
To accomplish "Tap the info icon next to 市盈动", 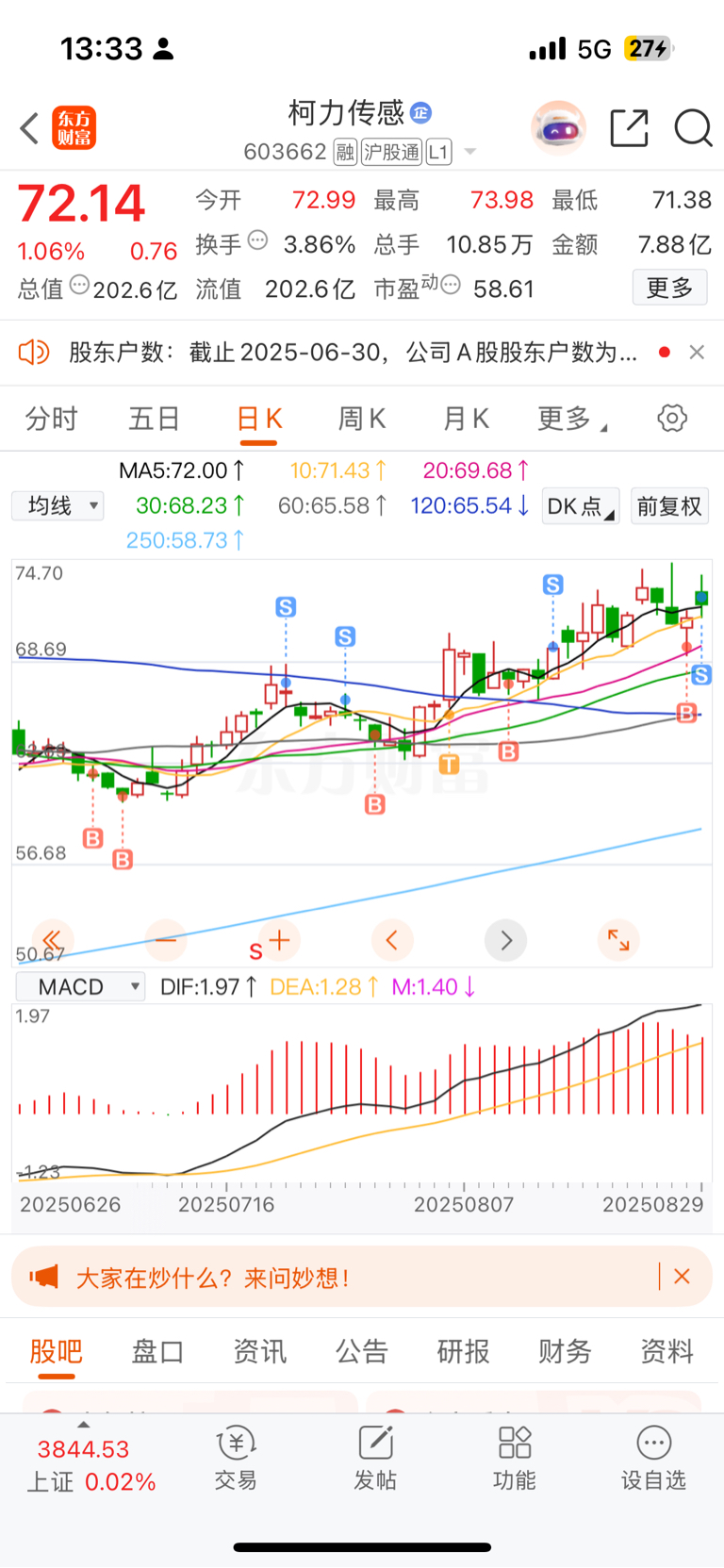I will [451, 285].
